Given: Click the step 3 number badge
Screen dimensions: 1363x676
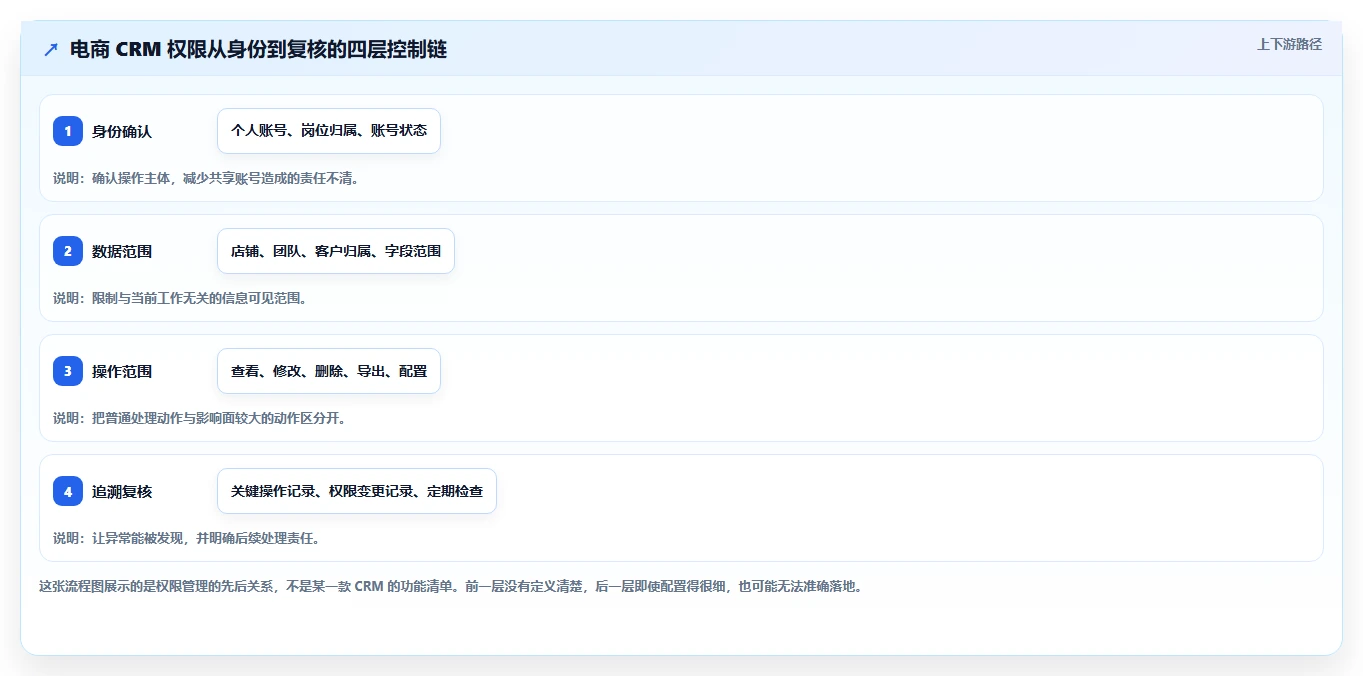Looking at the screenshot, I should point(68,371).
